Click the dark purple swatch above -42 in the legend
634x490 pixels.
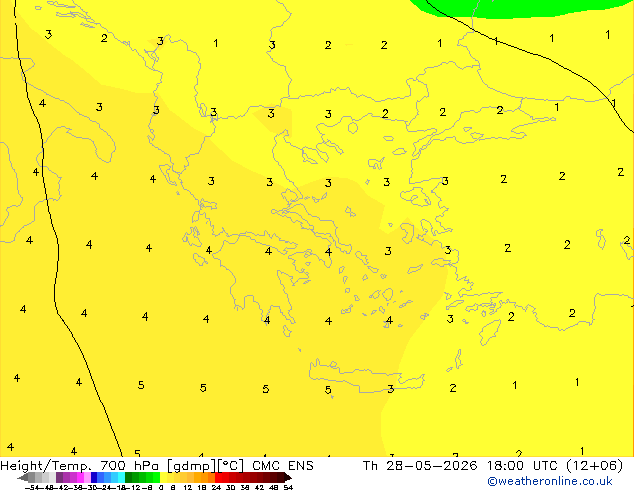(x=59, y=477)
